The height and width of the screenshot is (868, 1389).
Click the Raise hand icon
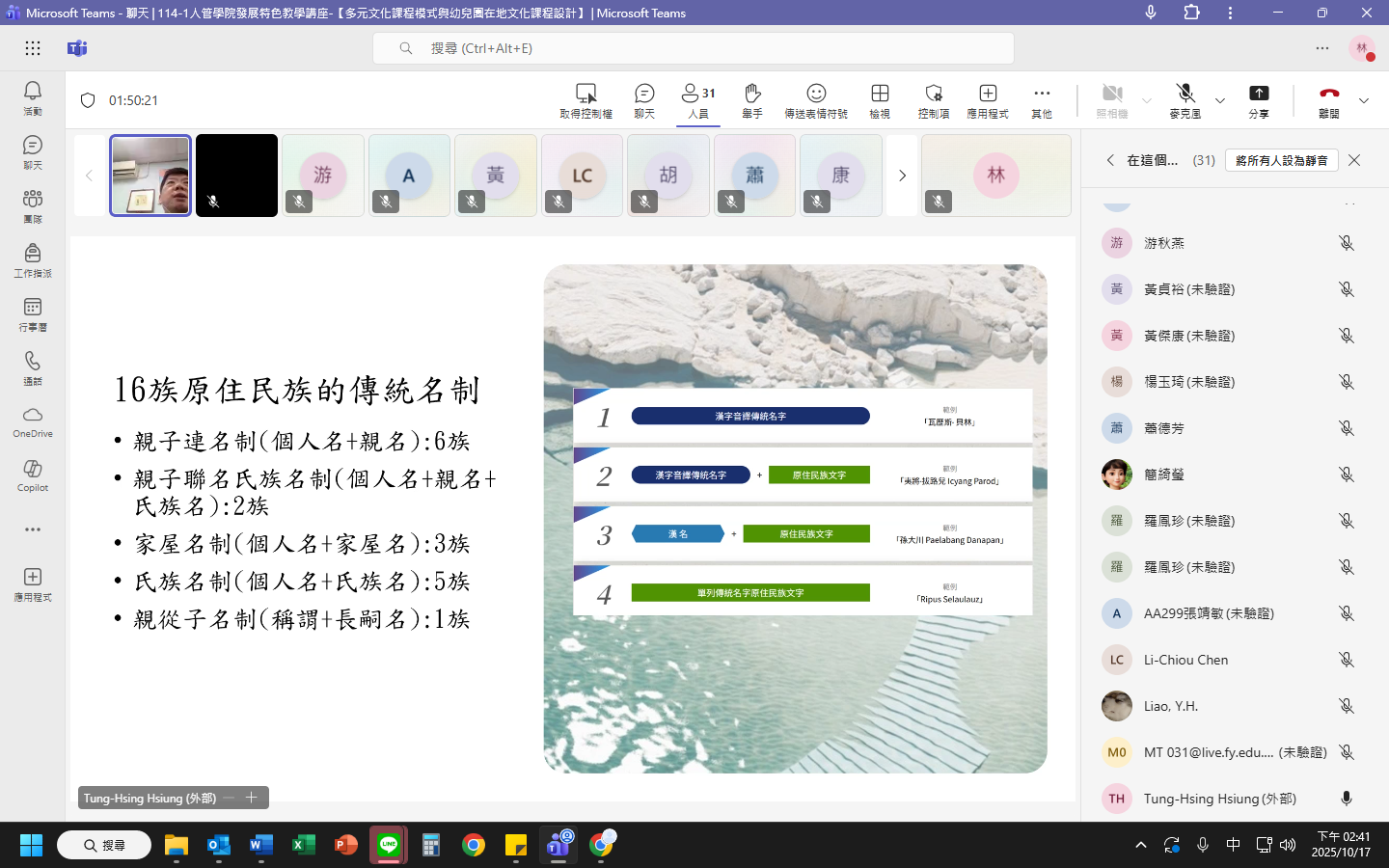752,99
